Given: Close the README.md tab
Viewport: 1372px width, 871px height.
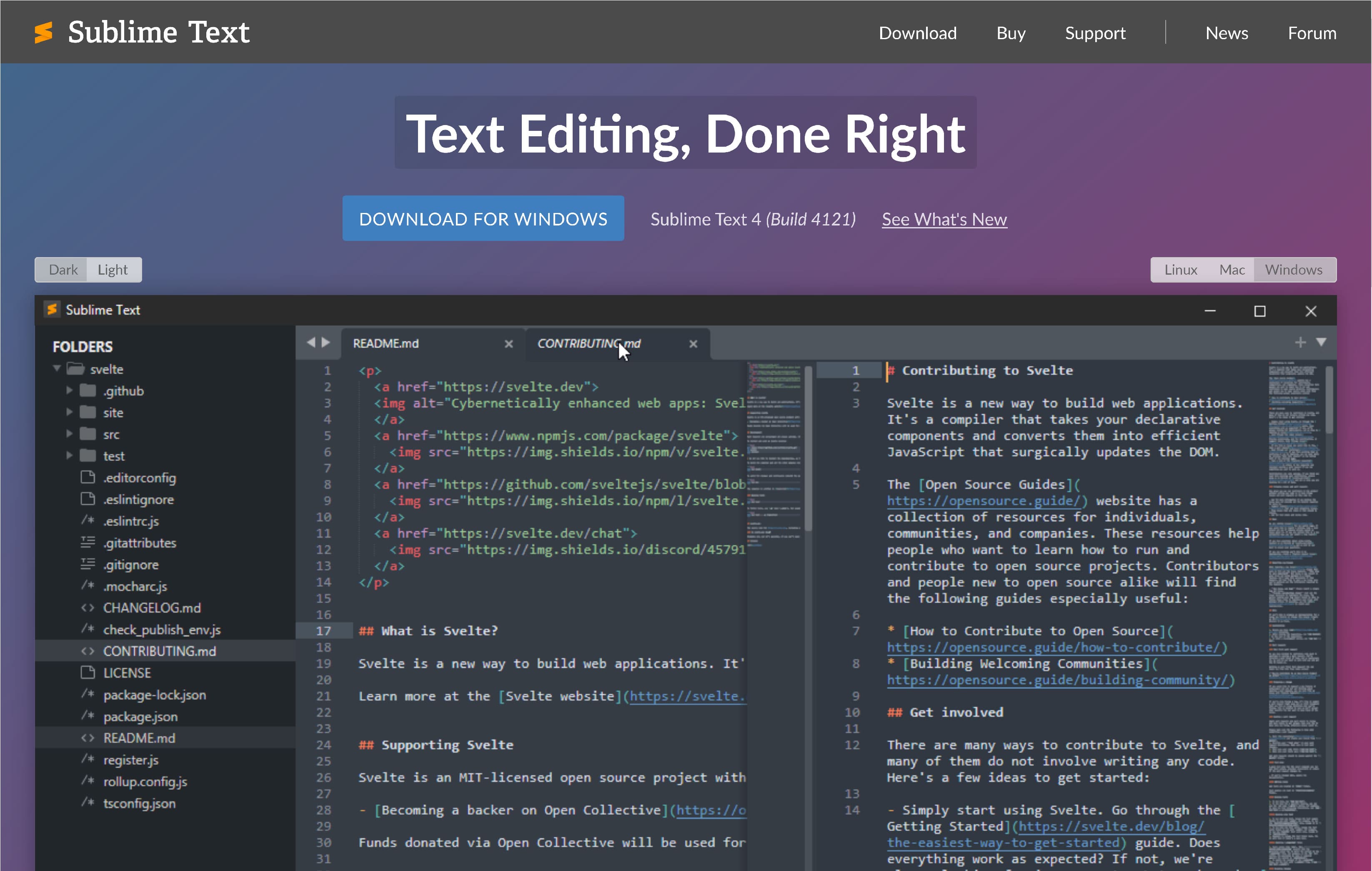Looking at the screenshot, I should coord(509,343).
